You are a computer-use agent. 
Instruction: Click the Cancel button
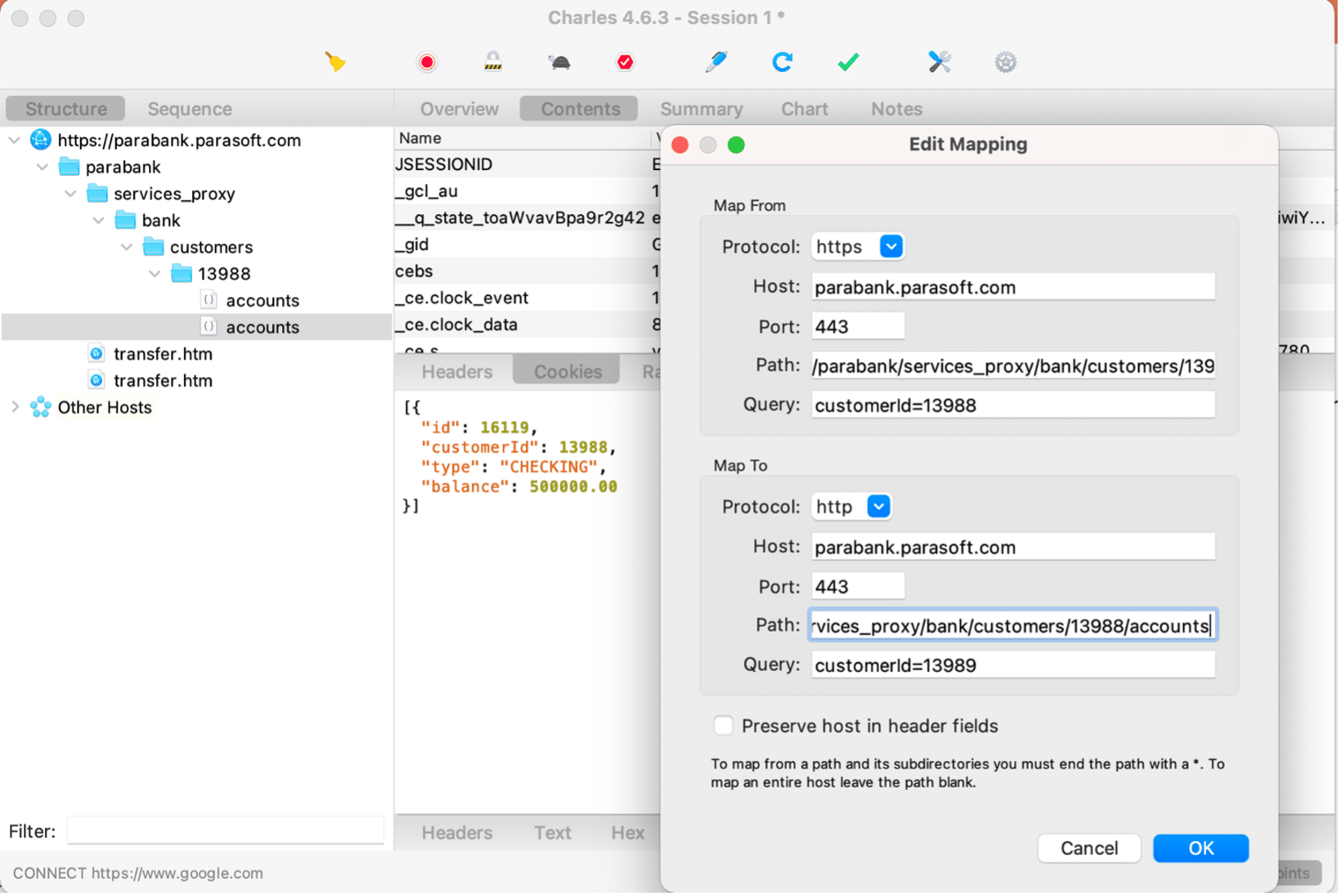[1088, 849]
